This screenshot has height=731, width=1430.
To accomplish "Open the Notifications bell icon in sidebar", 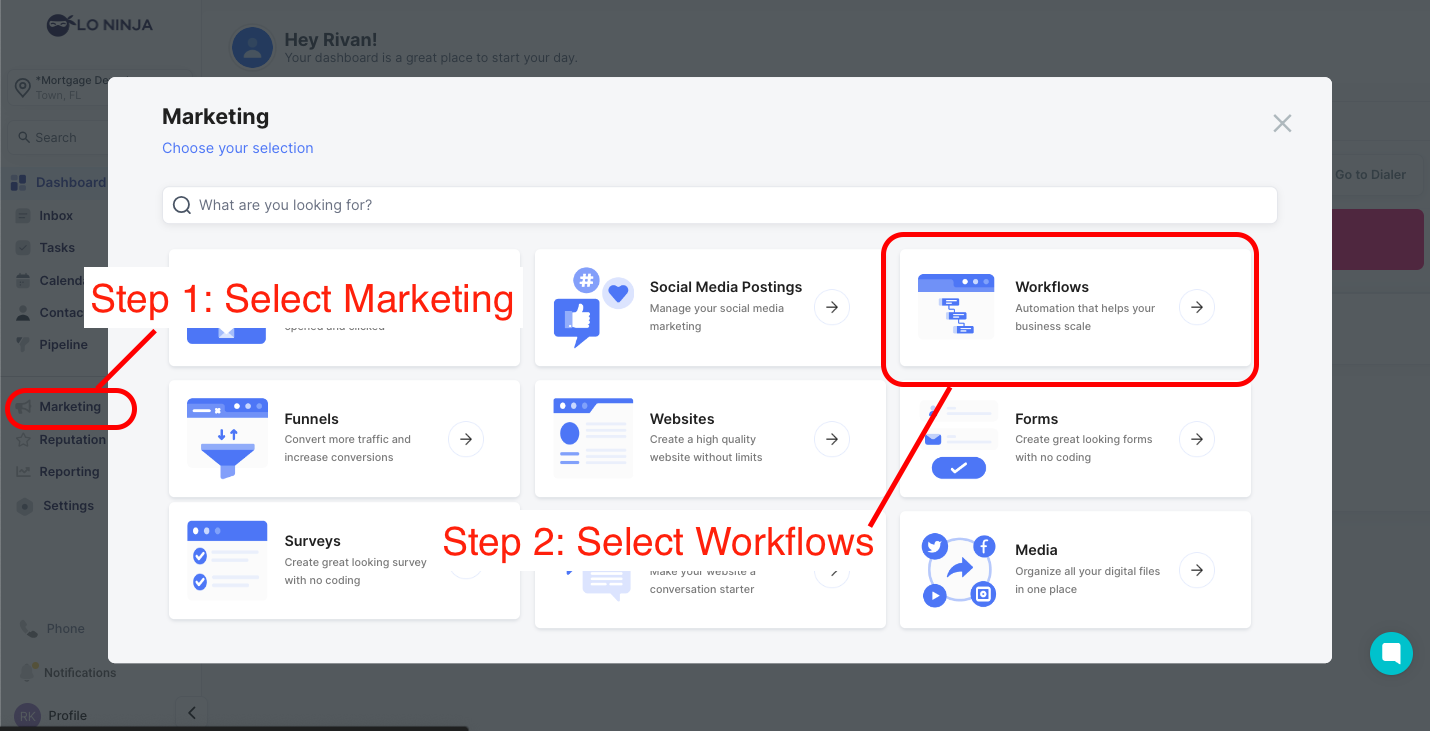I will [28, 672].
